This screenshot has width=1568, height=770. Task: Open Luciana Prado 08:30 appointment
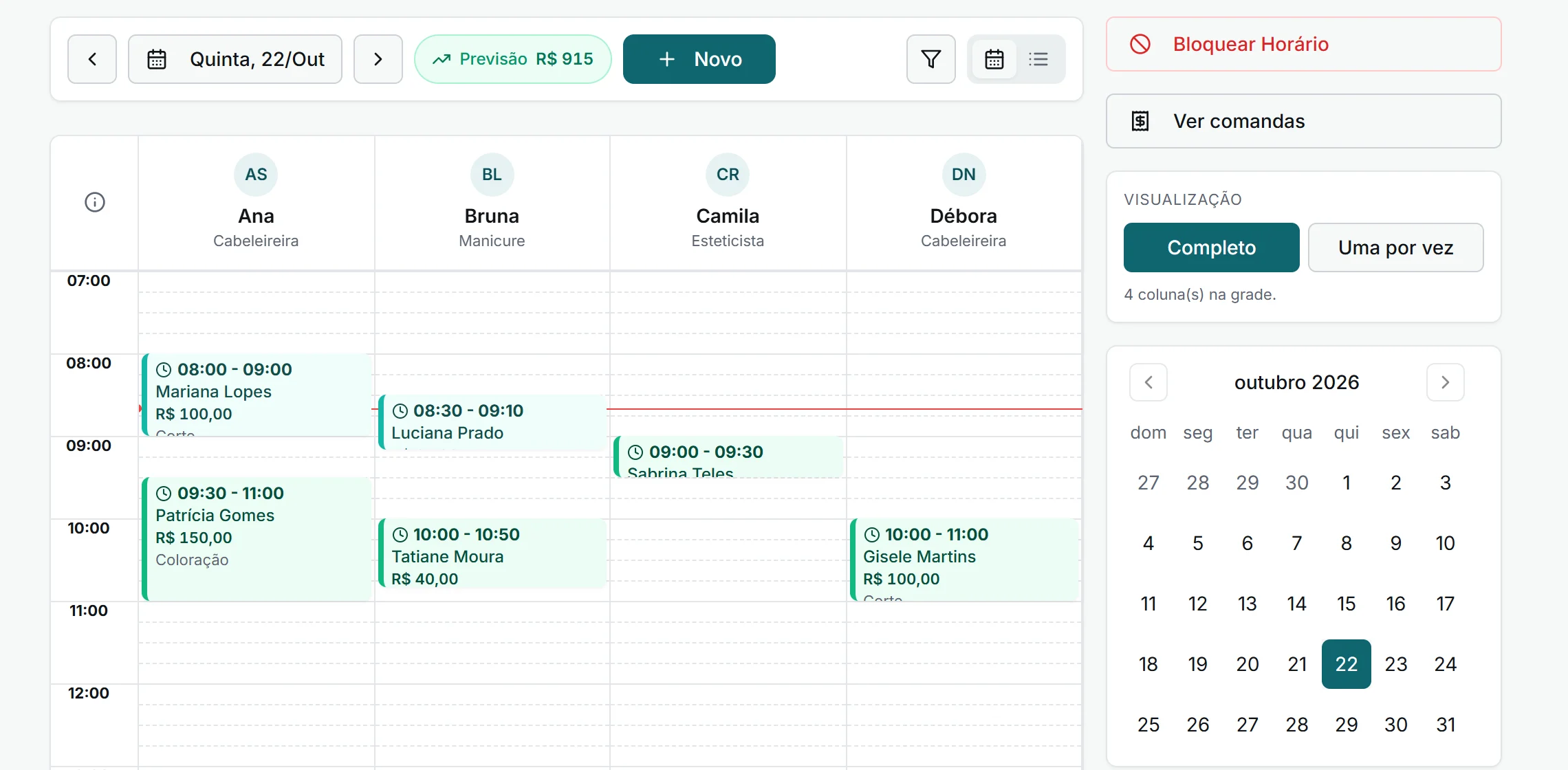coord(492,423)
